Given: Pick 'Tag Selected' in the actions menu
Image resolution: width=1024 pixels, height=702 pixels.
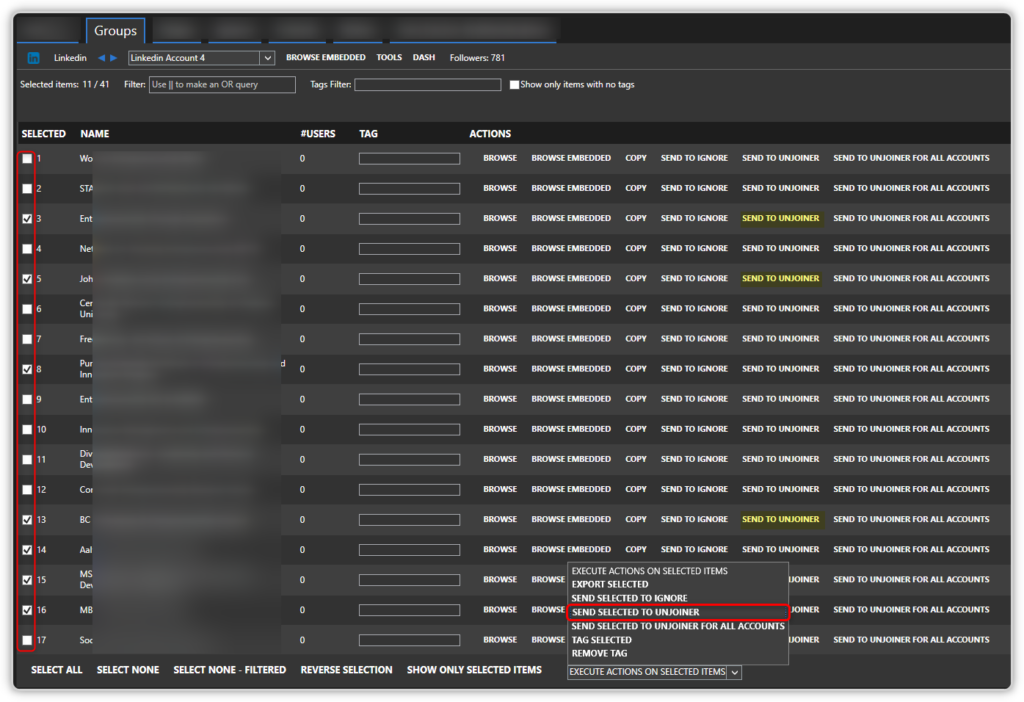Looking at the screenshot, I should coord(602,640).
